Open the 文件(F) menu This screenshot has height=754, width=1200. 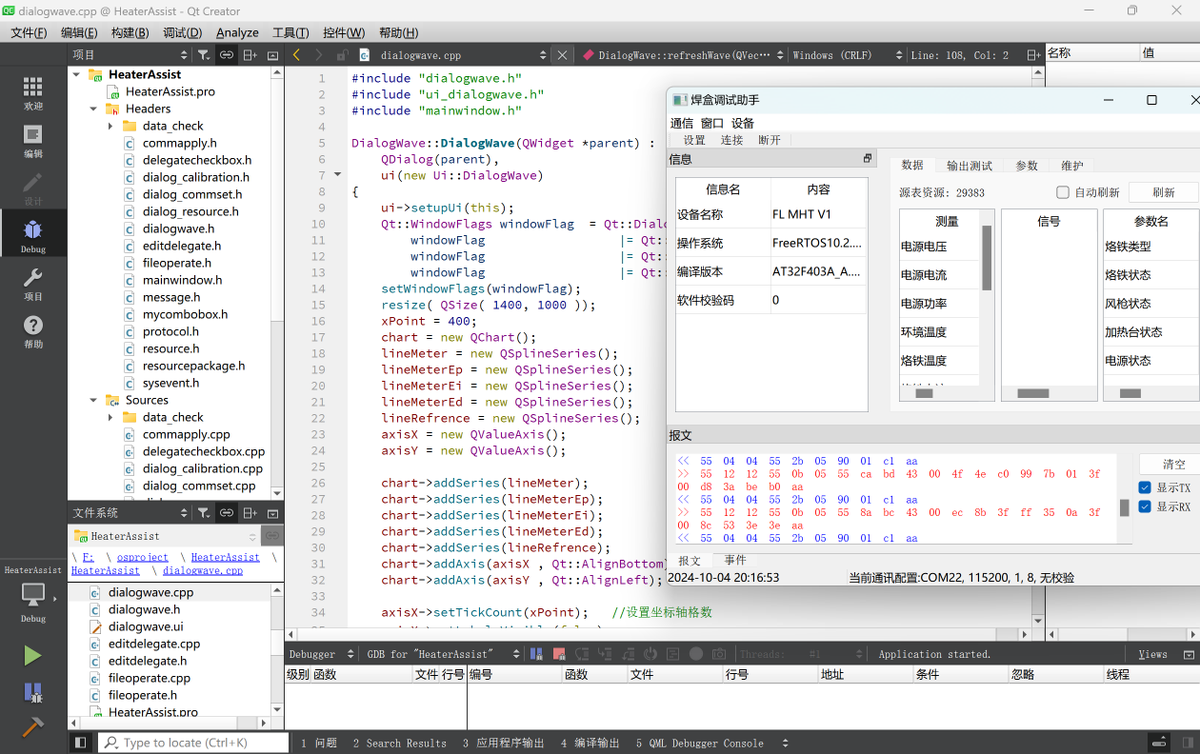click(x=29, y=32)
